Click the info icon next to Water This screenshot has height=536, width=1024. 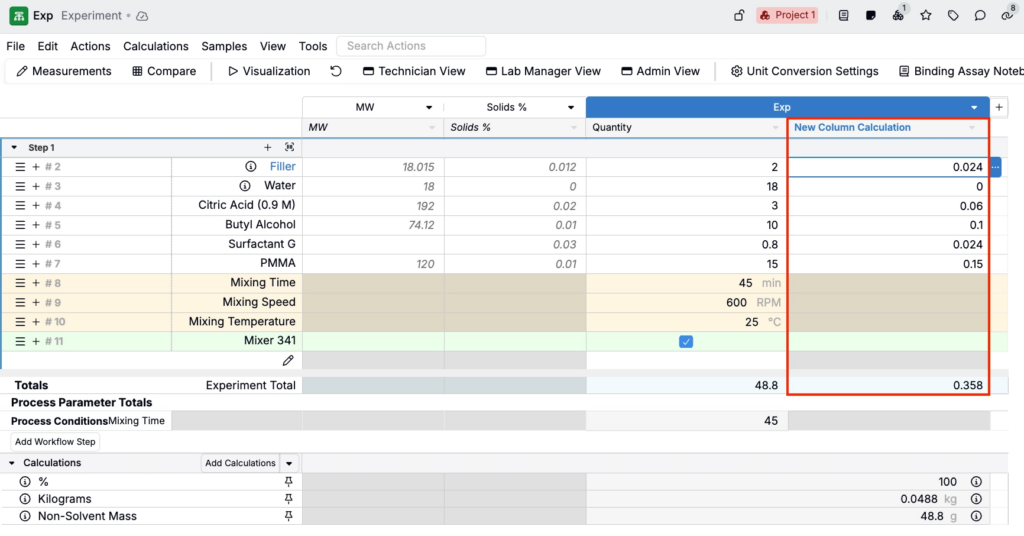click(245, 186)
